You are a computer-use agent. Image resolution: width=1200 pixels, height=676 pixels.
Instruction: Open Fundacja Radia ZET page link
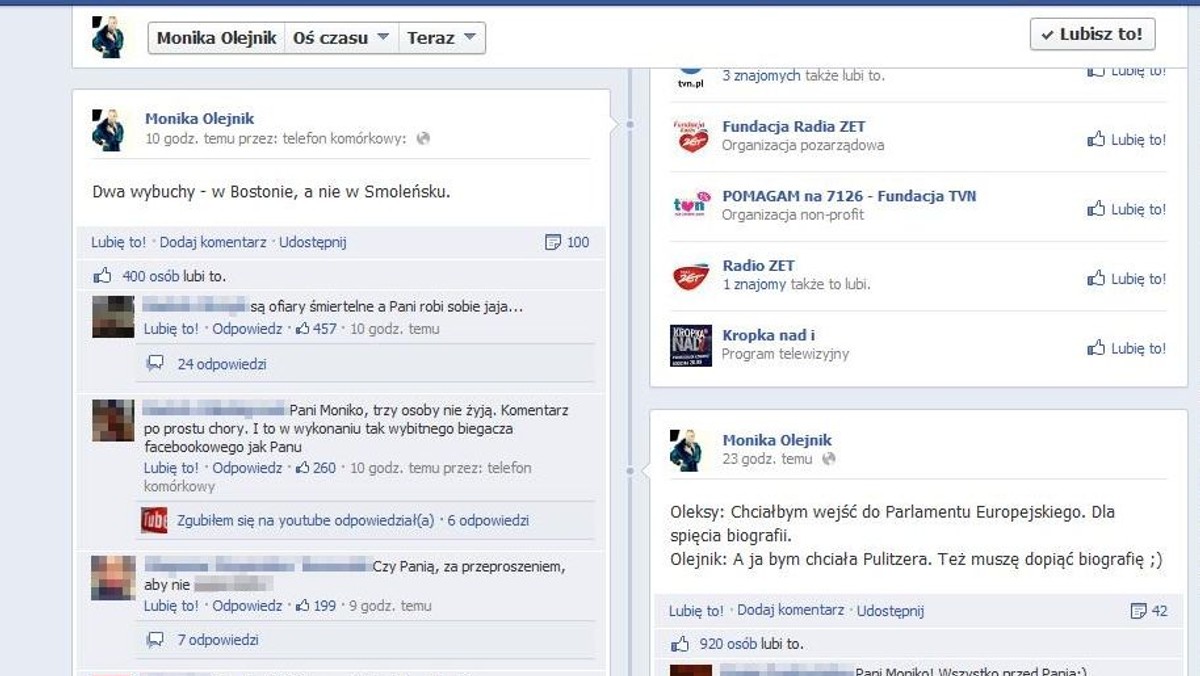tap(793, 126)
